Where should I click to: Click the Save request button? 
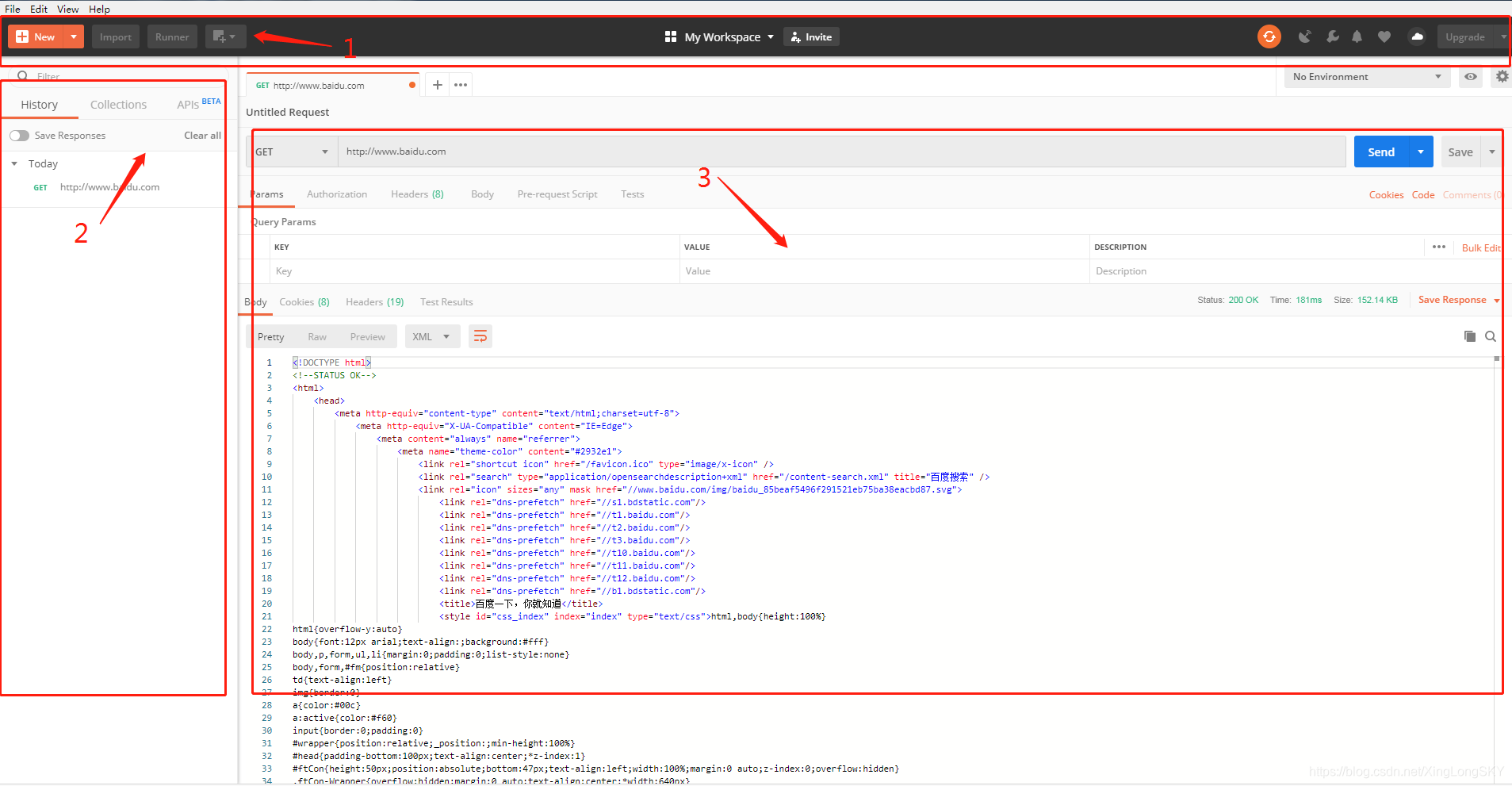click(1460, 152)
